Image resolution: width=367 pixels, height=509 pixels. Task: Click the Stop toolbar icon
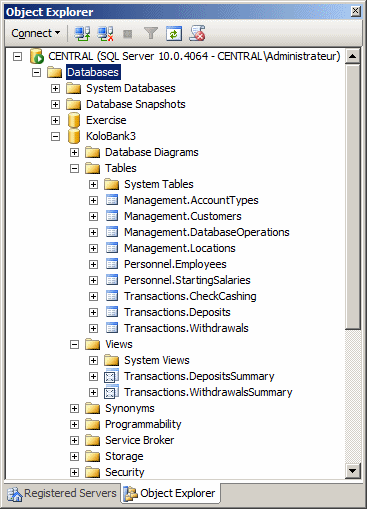coord(128,34)
